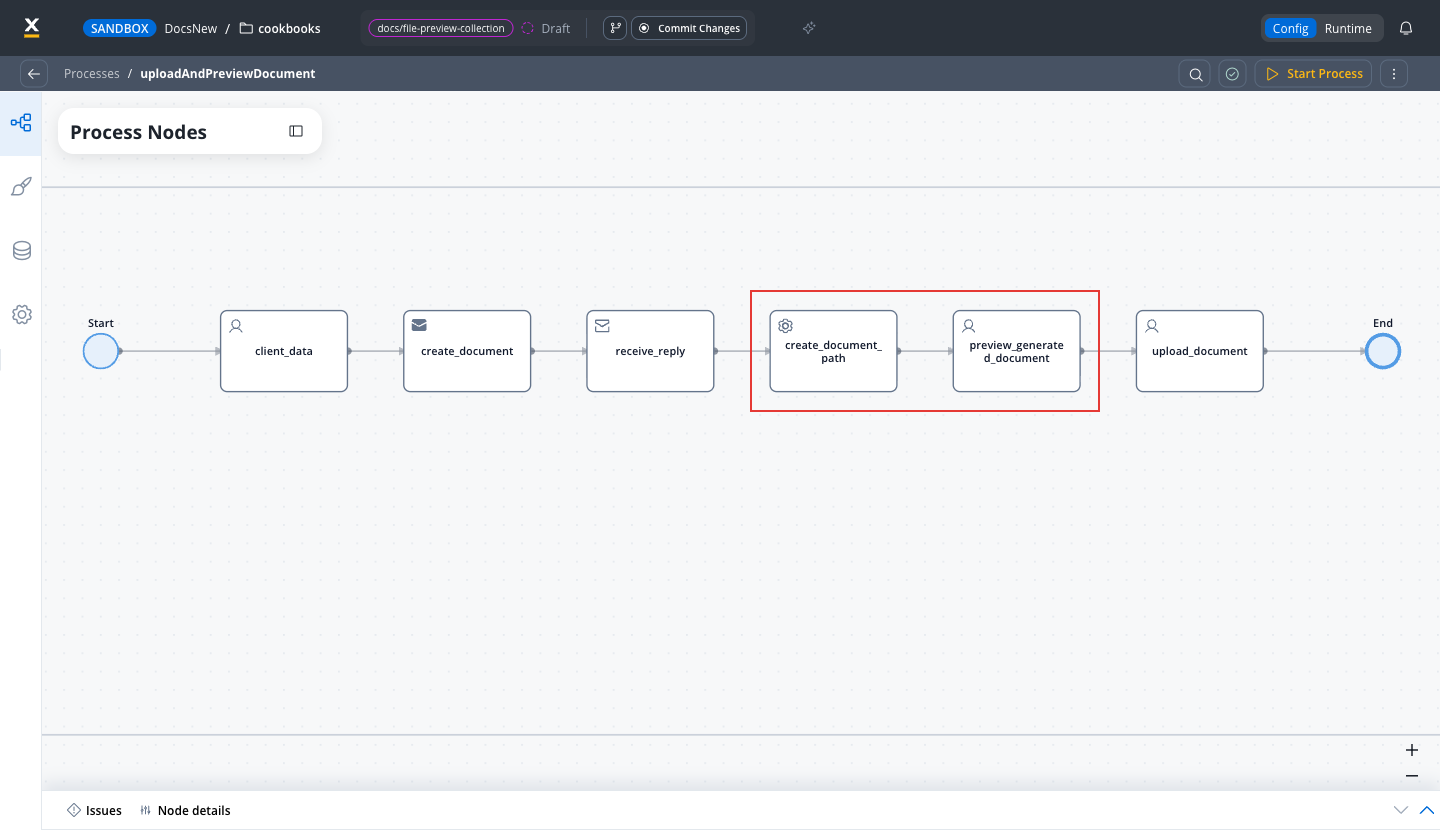Click the uploadAndPreviewDocument process name
The width and height of the screenshot is (1440, 830).
point(228,74)
